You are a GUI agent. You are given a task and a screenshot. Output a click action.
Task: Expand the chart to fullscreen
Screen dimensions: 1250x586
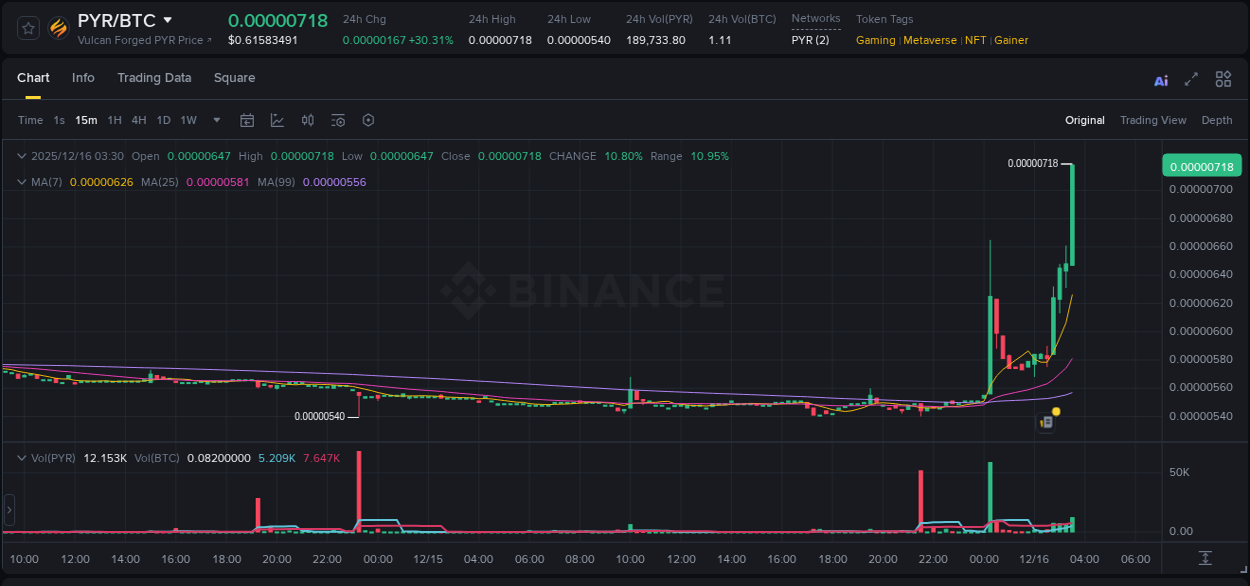coord(1191,79)
